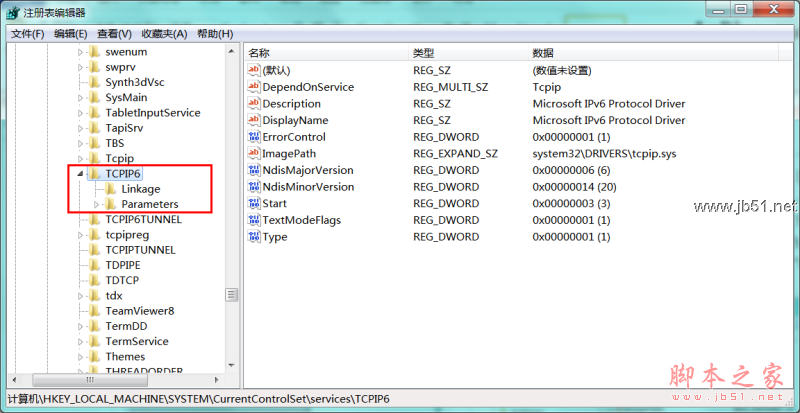800x413 pixels.
Task: Click the tree pane vertical scrollbar thumb
Action: tap(232, 294)
